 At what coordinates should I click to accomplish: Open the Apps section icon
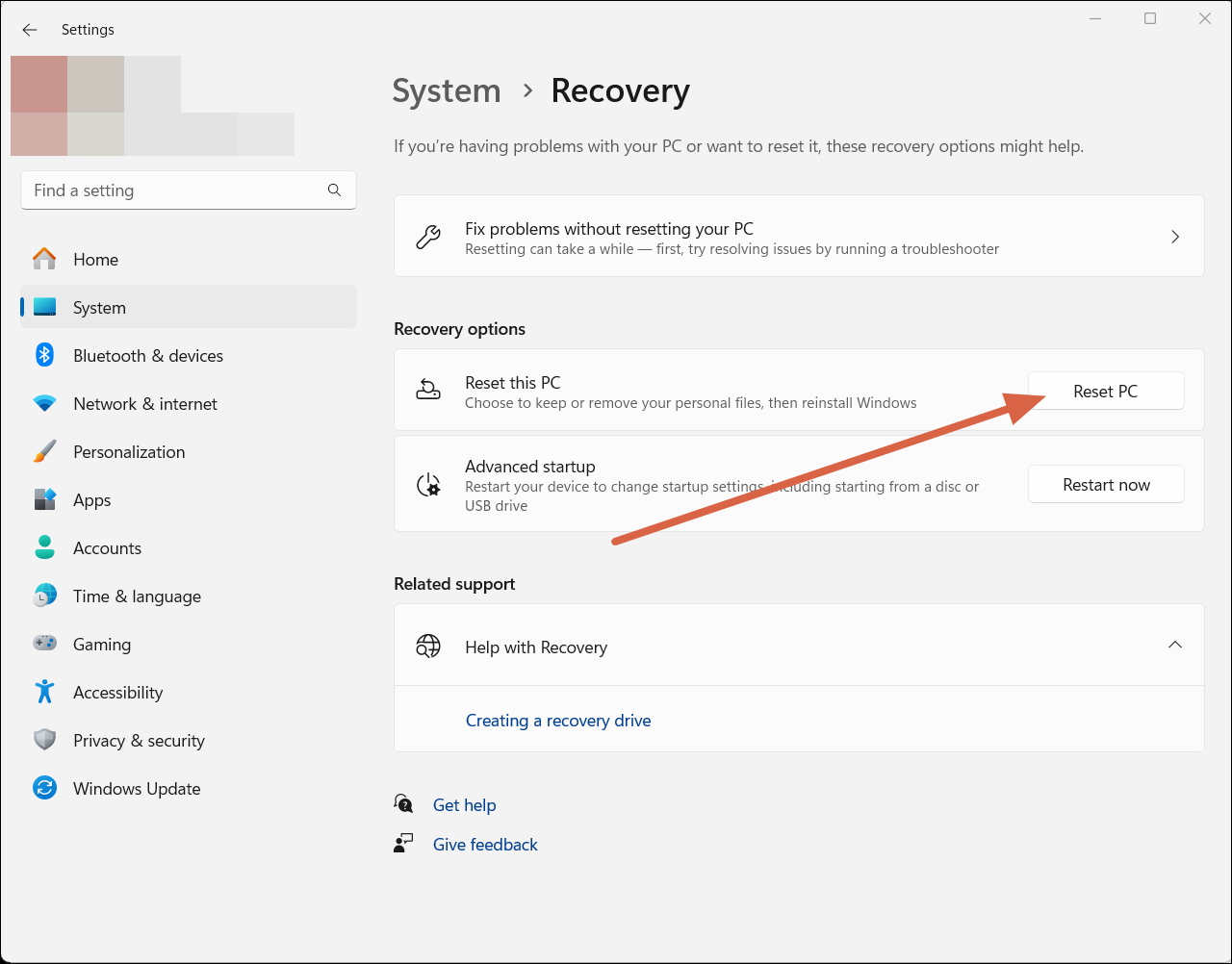click(44, 499)
